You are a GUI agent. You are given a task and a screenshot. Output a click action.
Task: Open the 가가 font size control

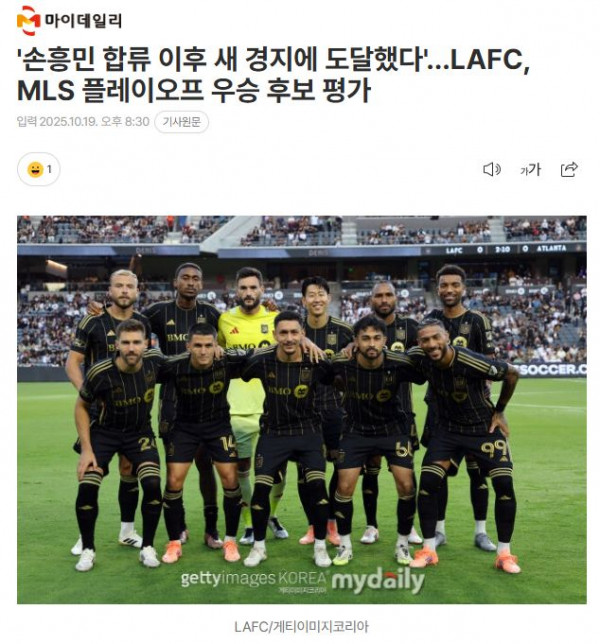530,169
